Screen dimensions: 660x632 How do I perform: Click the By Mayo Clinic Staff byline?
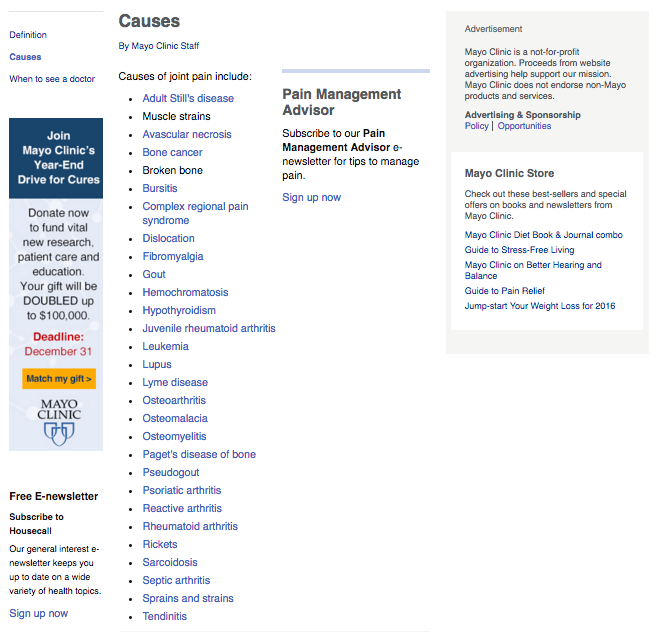pos(159,46)
